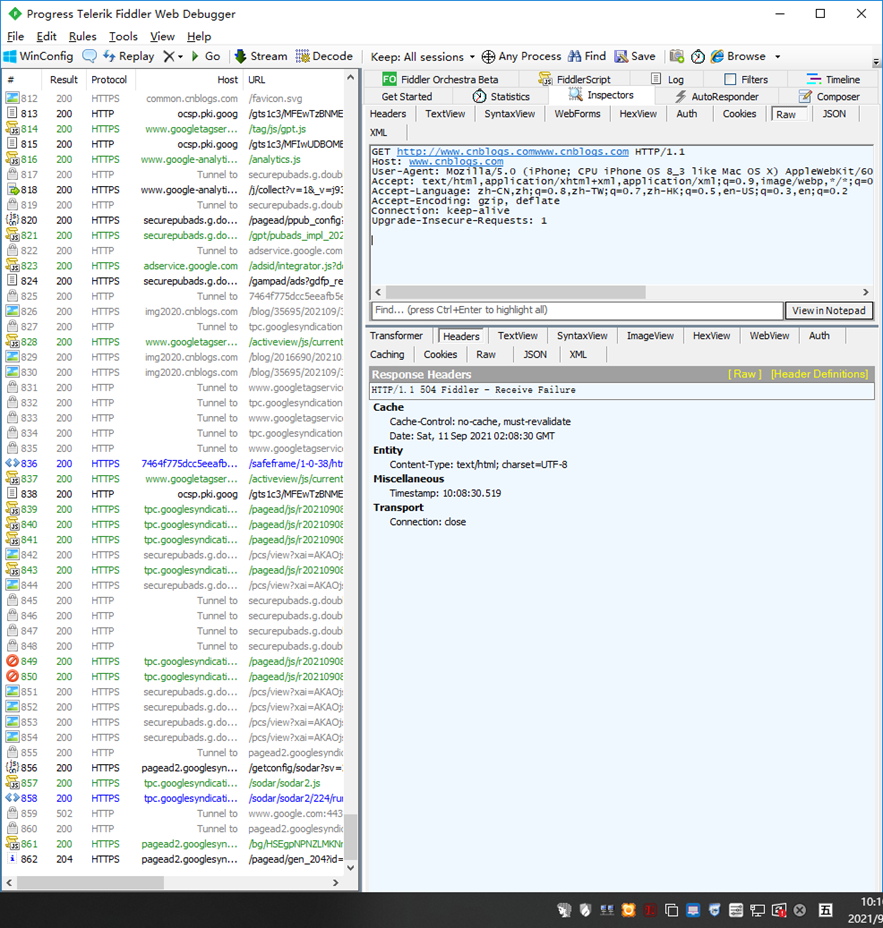
Task: Click the taskbar shield tray icon
Action: (585, 910)
